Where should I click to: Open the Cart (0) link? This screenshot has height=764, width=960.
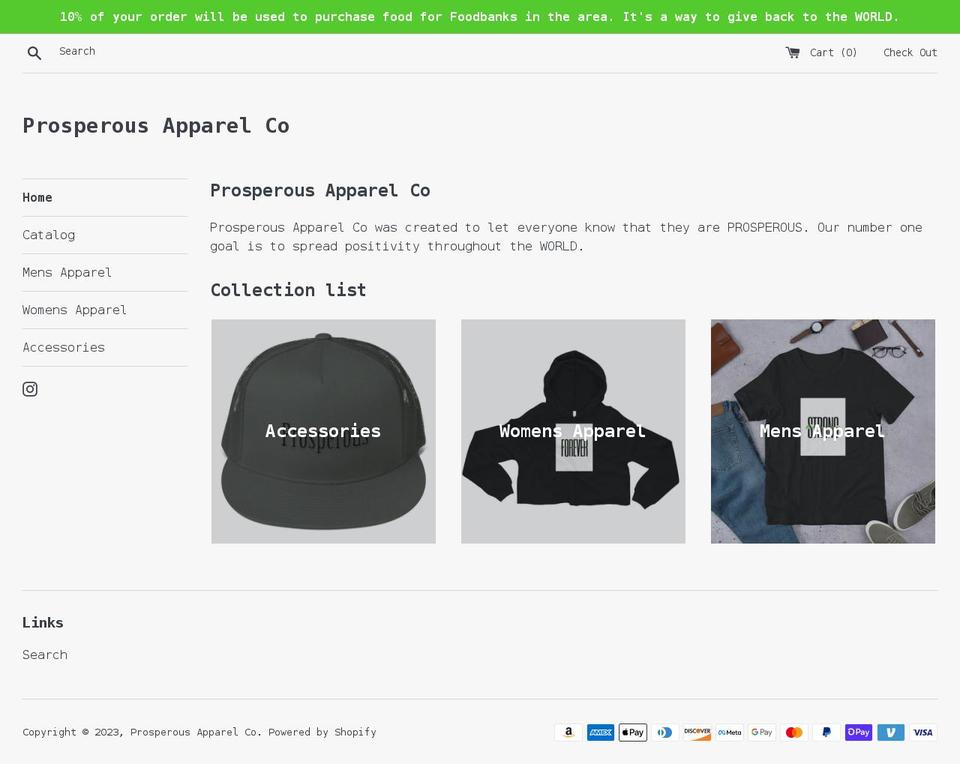coord(821,53)
